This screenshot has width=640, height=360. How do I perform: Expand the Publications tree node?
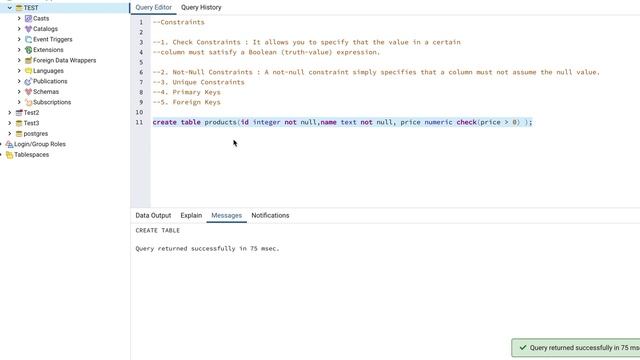[x=19, y=81]
